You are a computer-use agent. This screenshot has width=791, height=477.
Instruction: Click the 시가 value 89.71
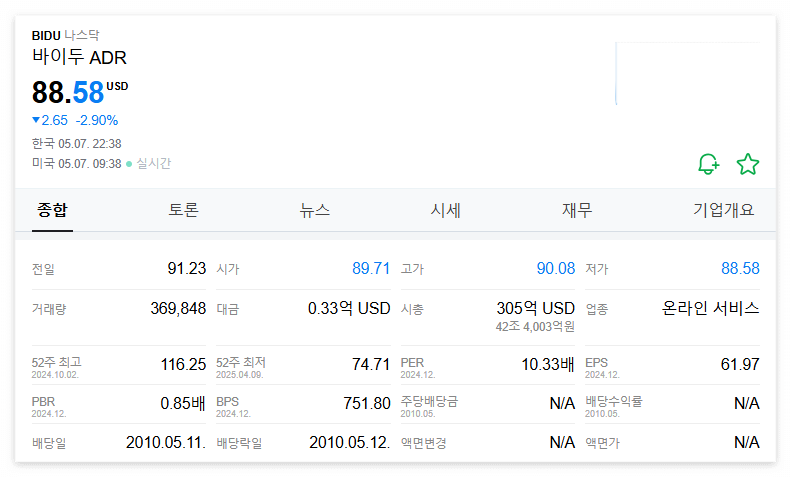point(371,268)
